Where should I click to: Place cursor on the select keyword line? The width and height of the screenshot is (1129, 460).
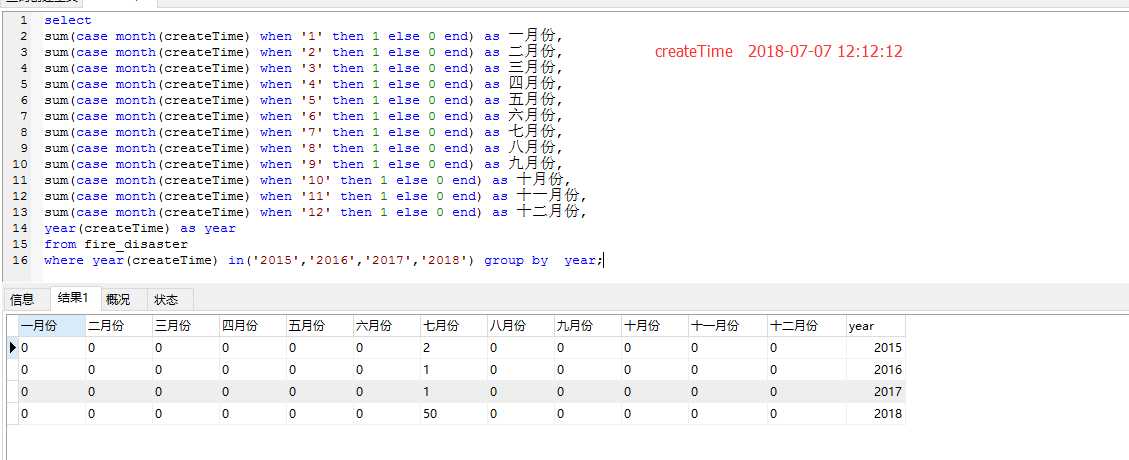pos(68,20)
